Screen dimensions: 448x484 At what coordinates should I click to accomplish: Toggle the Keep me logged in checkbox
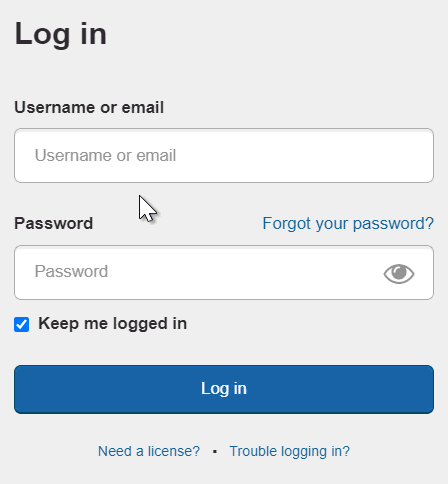point(22,324)
